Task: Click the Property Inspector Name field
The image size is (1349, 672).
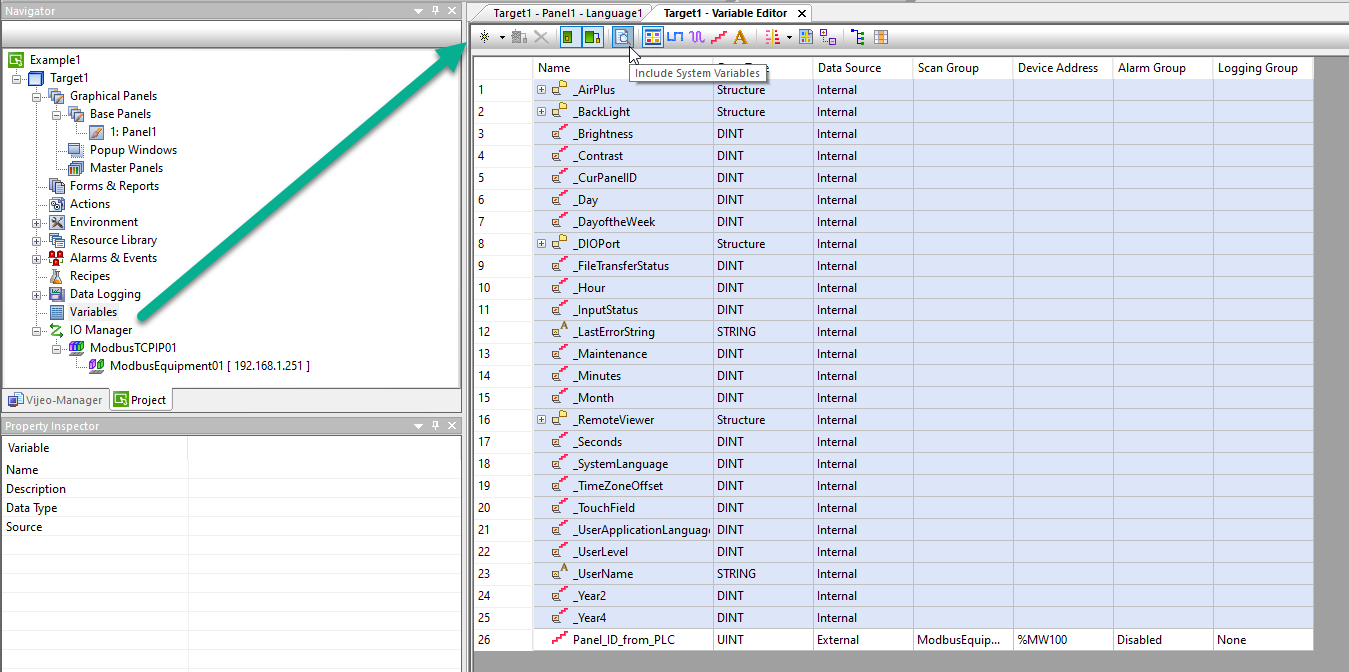Action: click(x=323, y=470)
